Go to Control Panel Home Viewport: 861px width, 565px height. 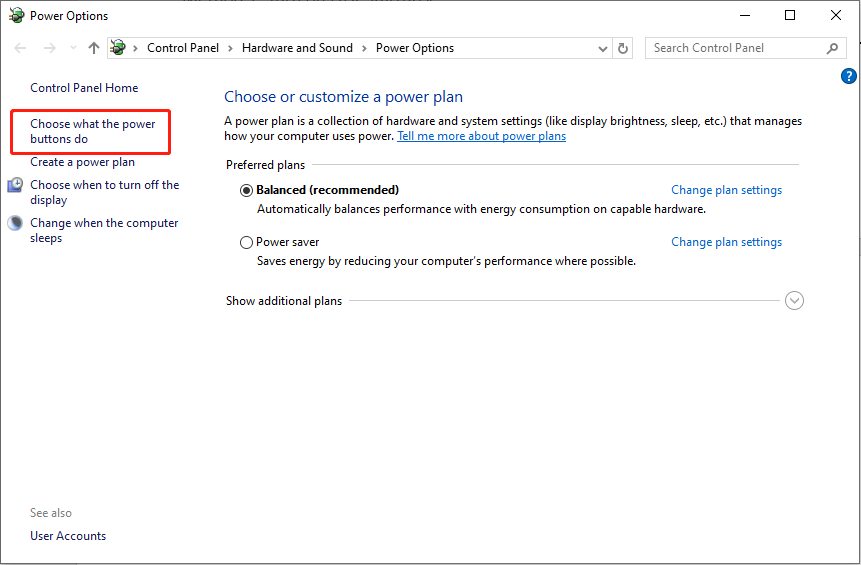[x=84, y=88]
